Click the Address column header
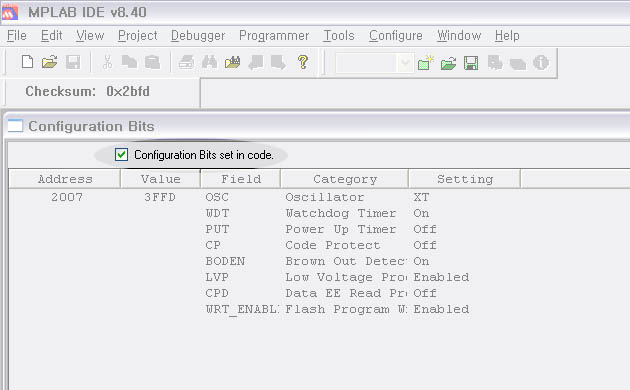Viewport: 630px width, 390px height. [65, 179]
